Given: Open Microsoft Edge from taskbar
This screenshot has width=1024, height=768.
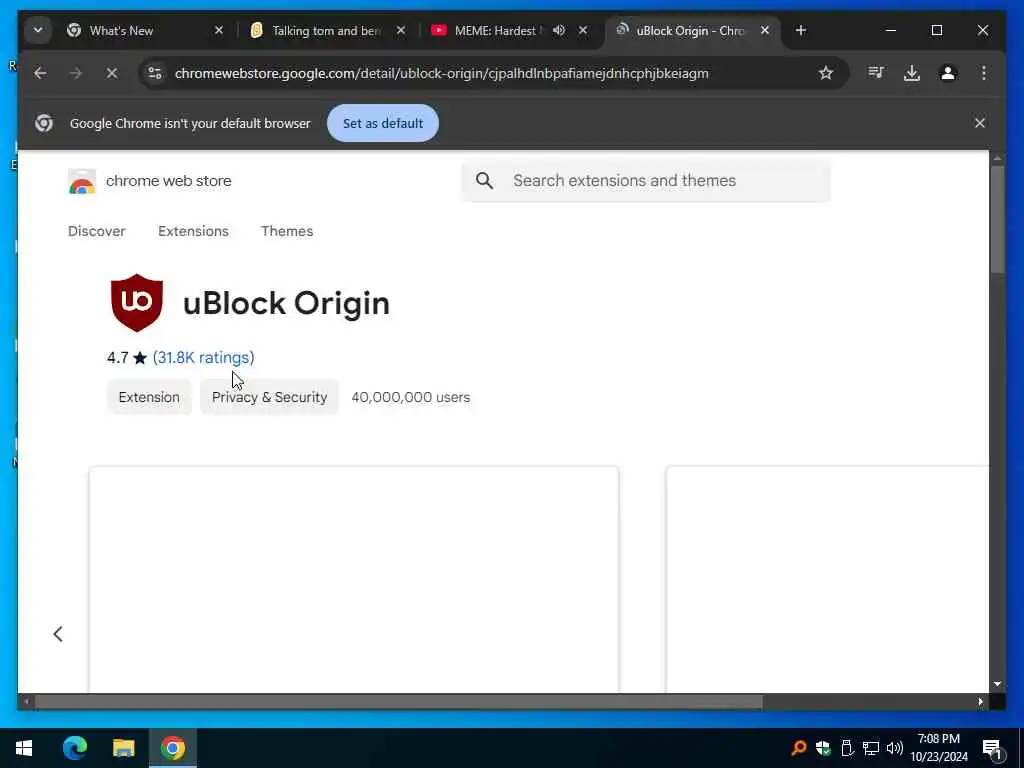Looking at the screenshot, I should [x=74, y=748].
